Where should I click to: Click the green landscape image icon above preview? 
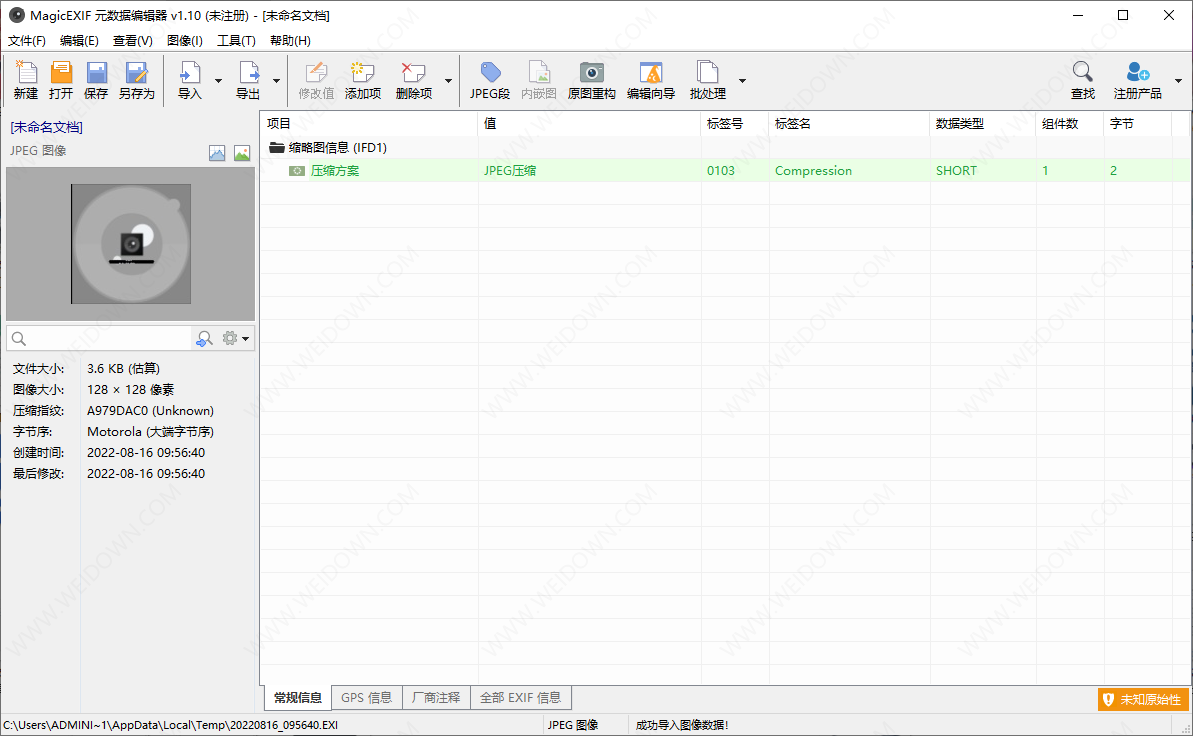point(242,153)
